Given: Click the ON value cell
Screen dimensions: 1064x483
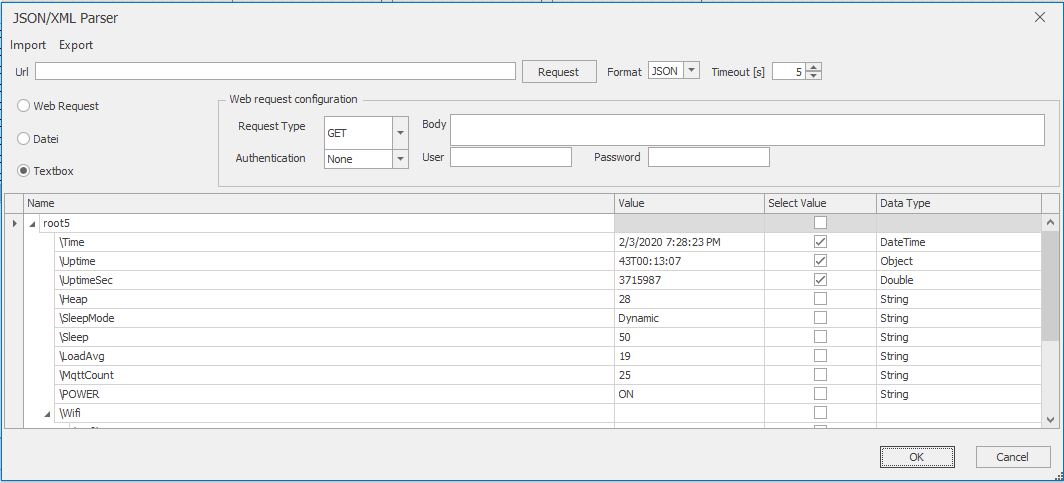Looking at the screenshot, I should coord(689,394).
